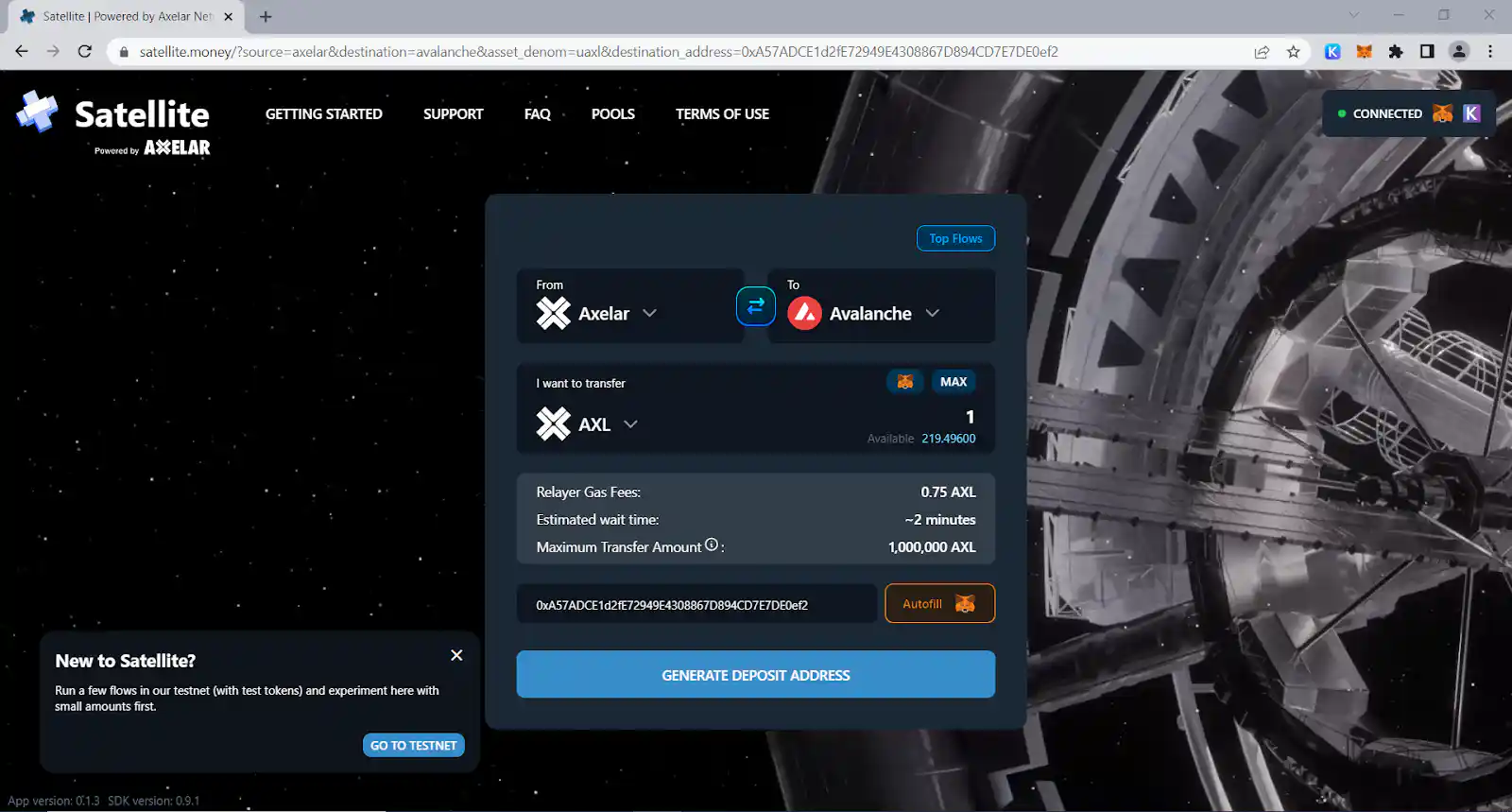The image size is (1512, 812).
Task: Click the Axelar chain logo icon
Action: (553, 313)
